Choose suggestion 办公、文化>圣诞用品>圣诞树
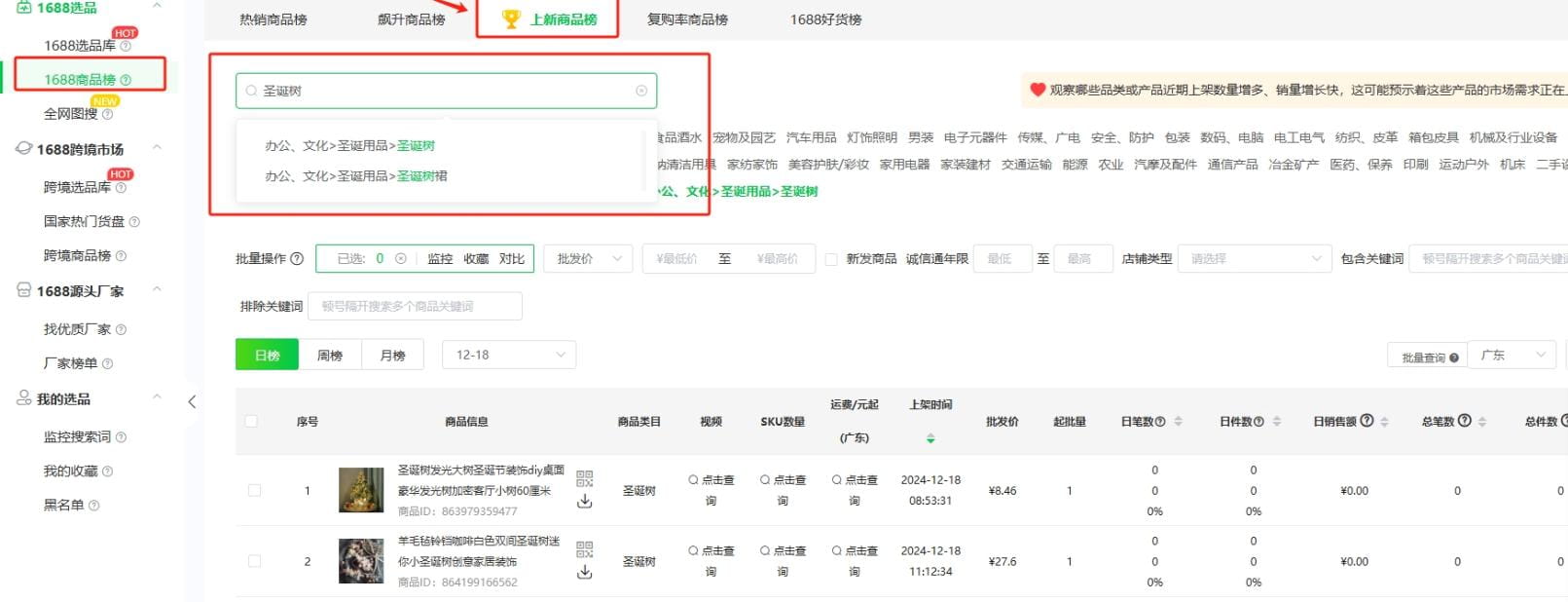The width and height of the screenshot is (1568, 602). (x=349, y=146)
